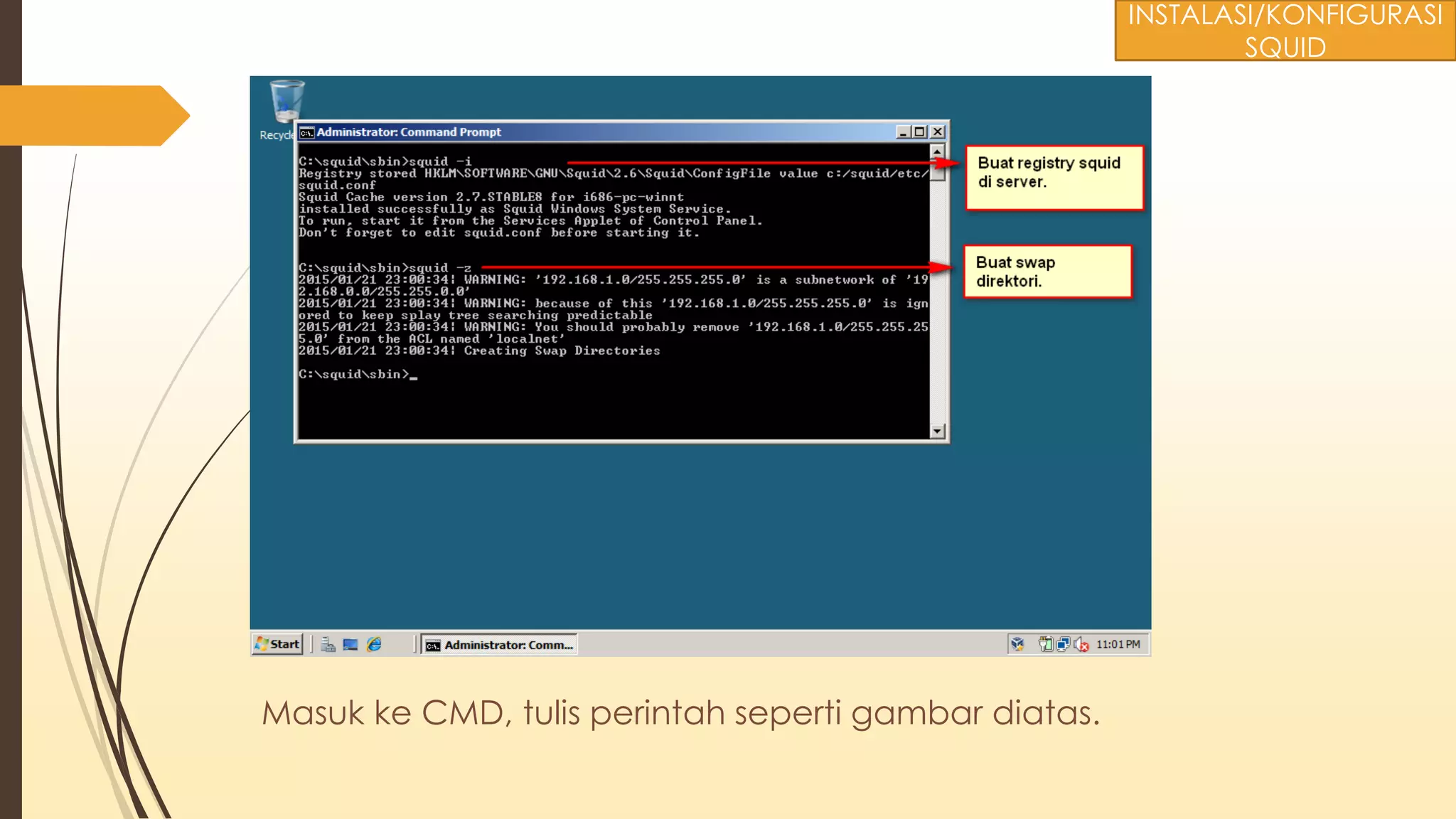1456x819 pixels.
Task: Open Command Prompt title bar system menu icon
Action: pos(306,132)
